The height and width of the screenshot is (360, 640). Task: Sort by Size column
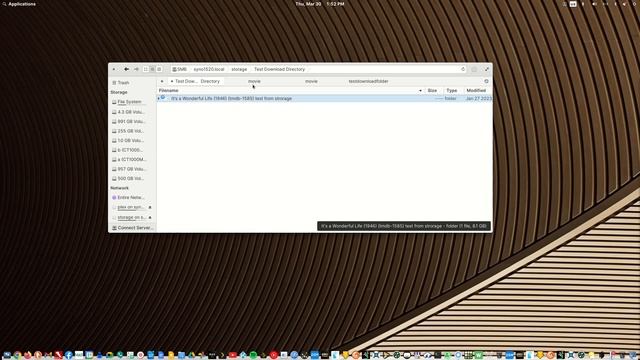coord(432,90)
